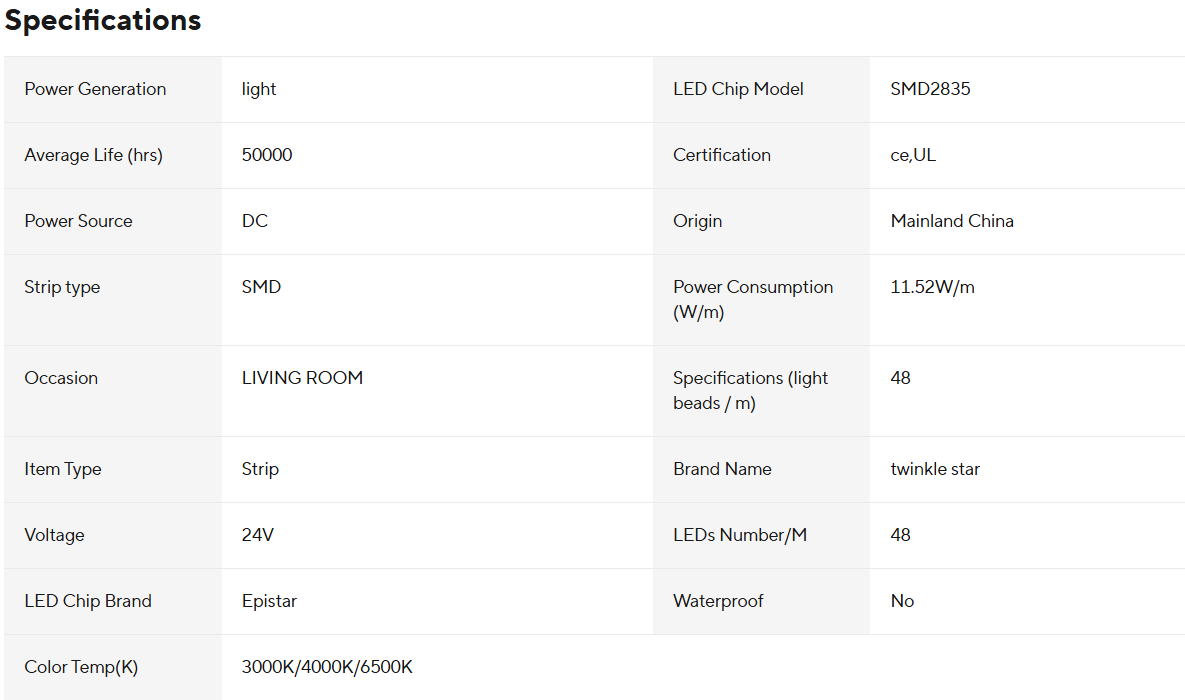Click the Power Source label
This screenshot has width=1185, height=700.
[78, 221]
